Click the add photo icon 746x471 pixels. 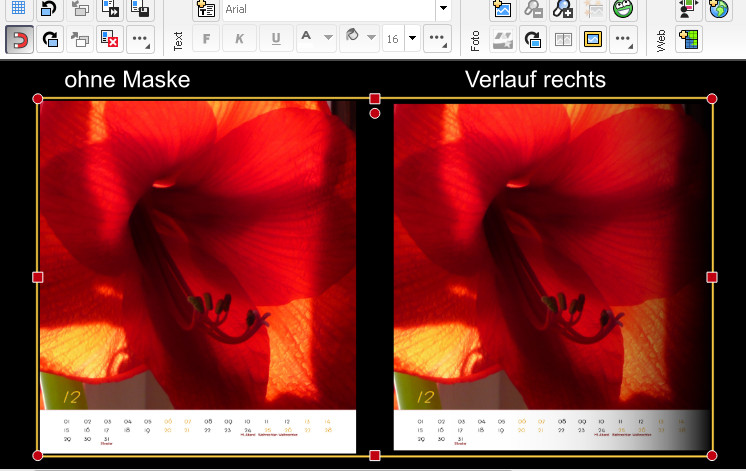click(502, 9)
